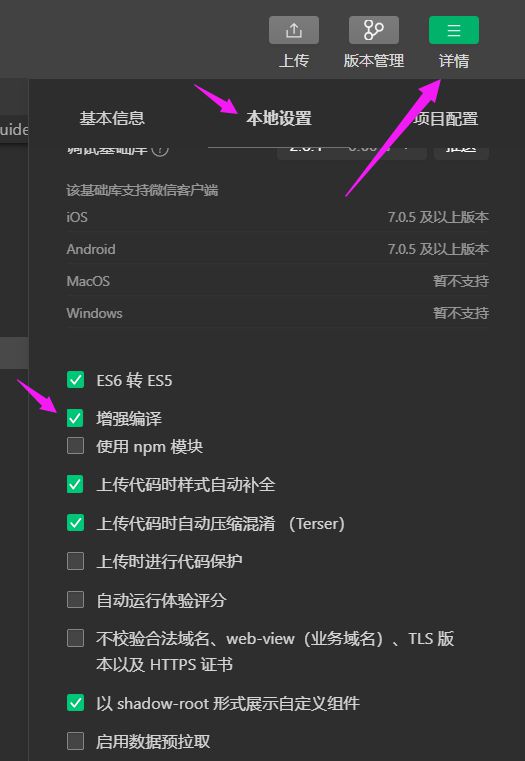This screenshot has width=525, height=761.
Task: Toggle shadow-root 形式展示自定义组件 checkbox
Action: tap(75, 702)
